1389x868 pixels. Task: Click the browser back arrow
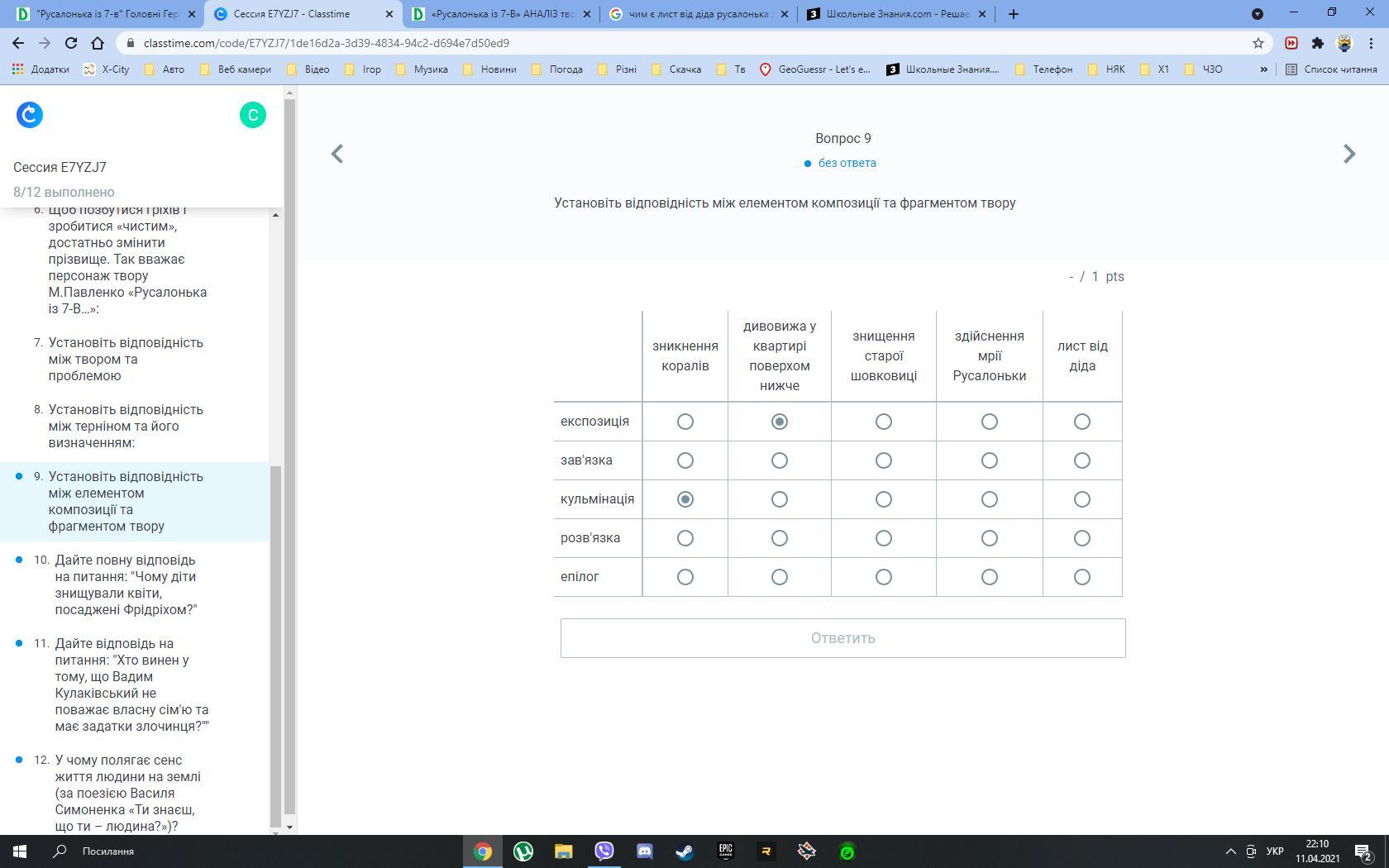[x=19, y=43]
